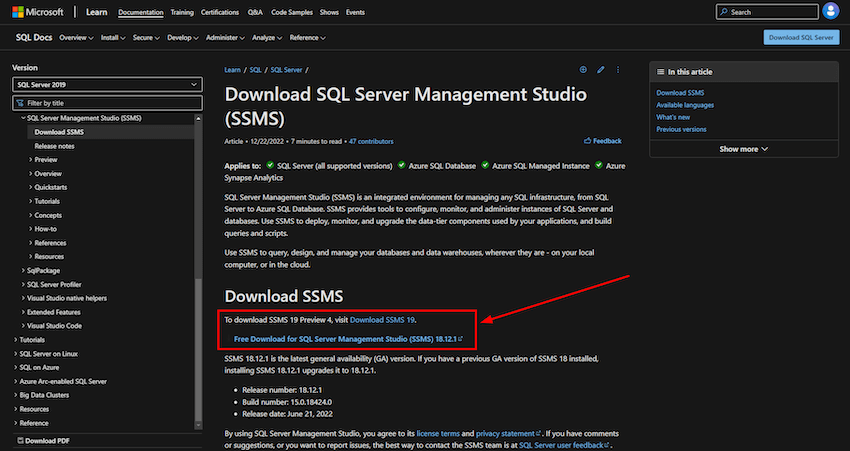Open Events in top navigation
The image size is (850, 451).
coord(355,12)
